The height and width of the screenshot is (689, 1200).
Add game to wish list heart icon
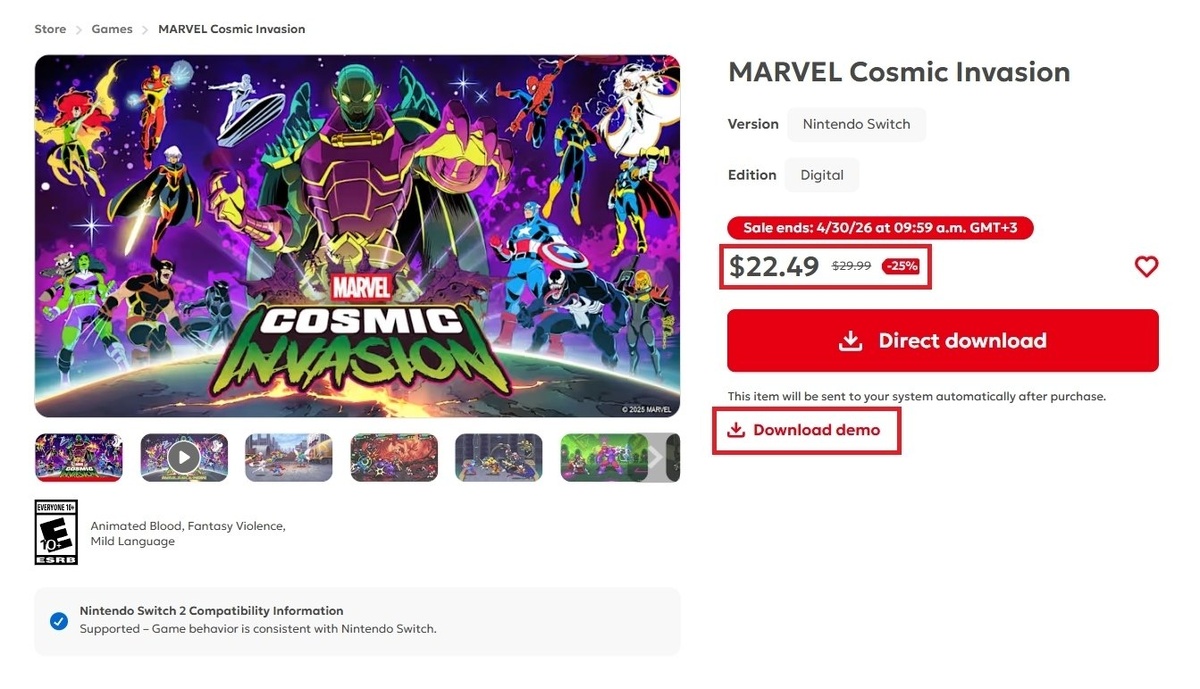pyautogui.click(x=1146, y=266)
